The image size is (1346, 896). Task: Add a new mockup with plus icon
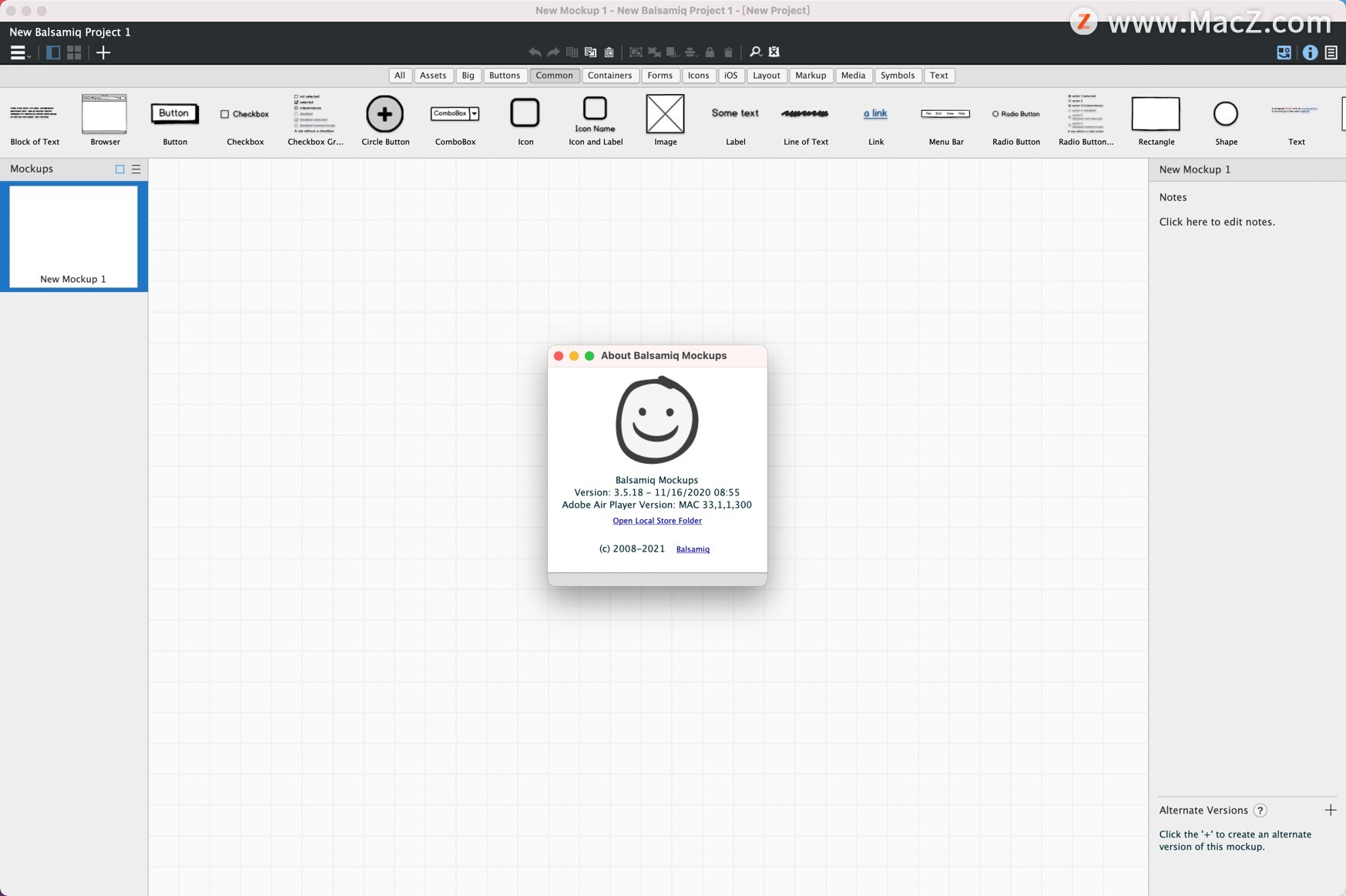(103, 52)
